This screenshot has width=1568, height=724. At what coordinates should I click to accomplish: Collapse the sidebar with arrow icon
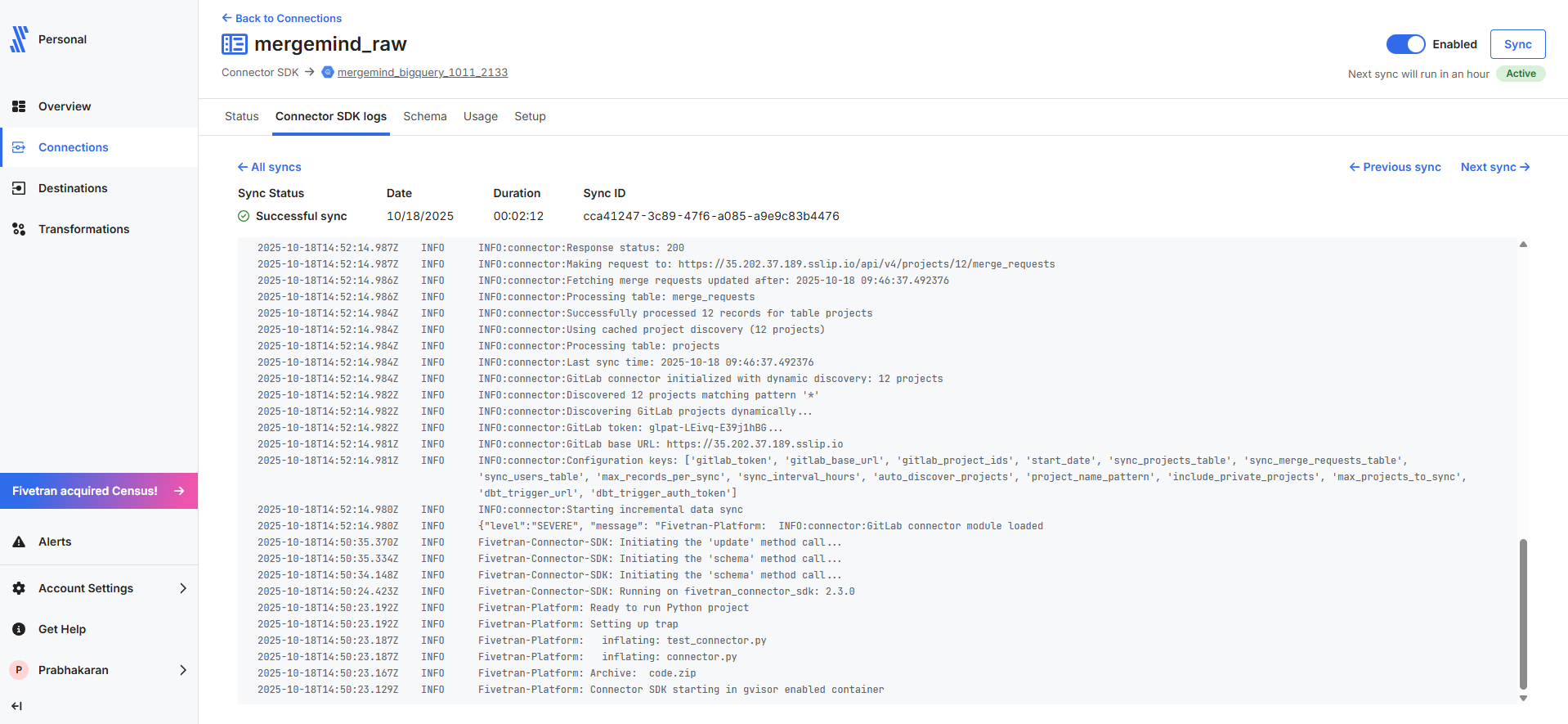pos(16,706)
